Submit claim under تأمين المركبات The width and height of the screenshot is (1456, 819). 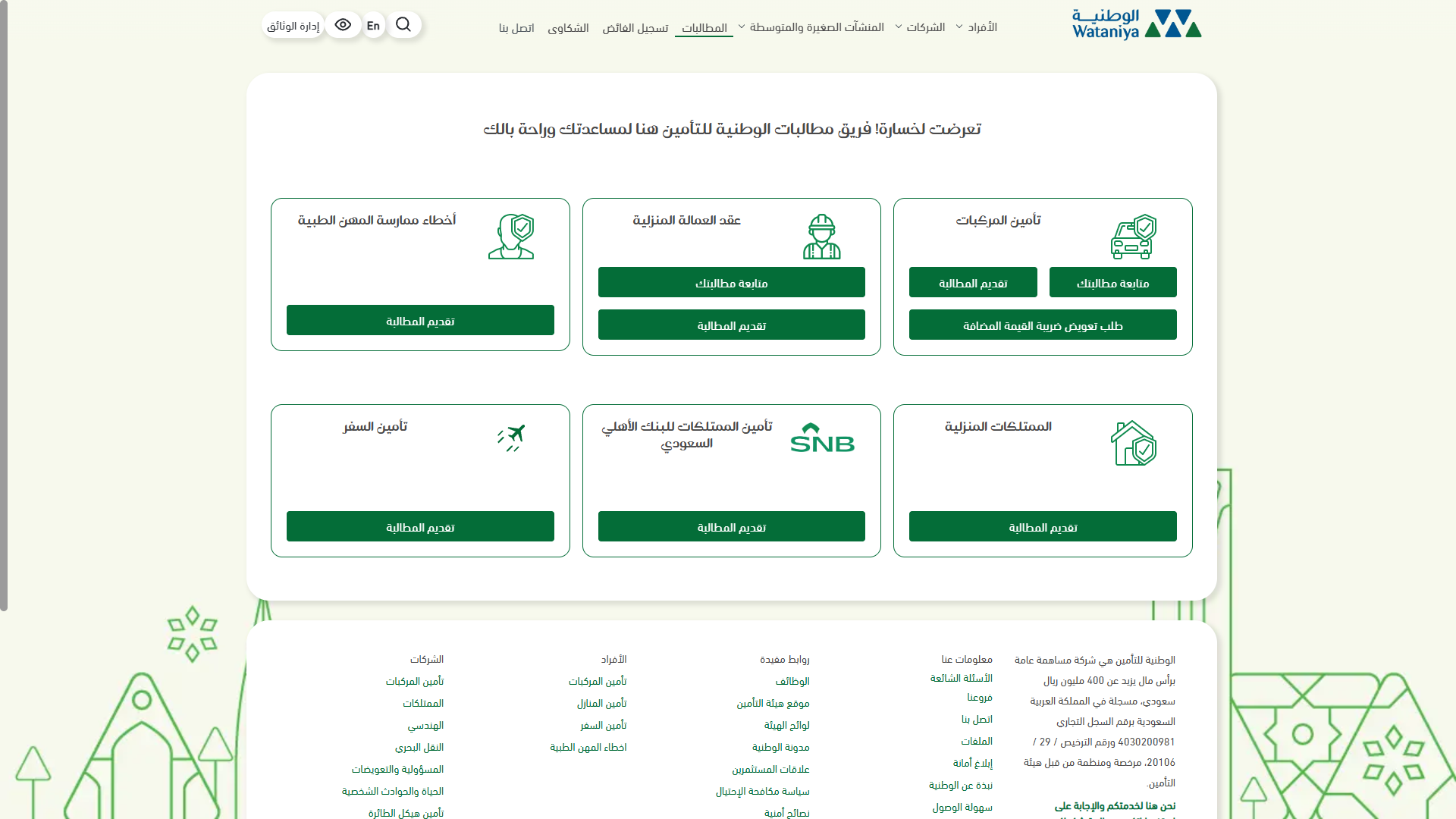[x=973, y=282]
